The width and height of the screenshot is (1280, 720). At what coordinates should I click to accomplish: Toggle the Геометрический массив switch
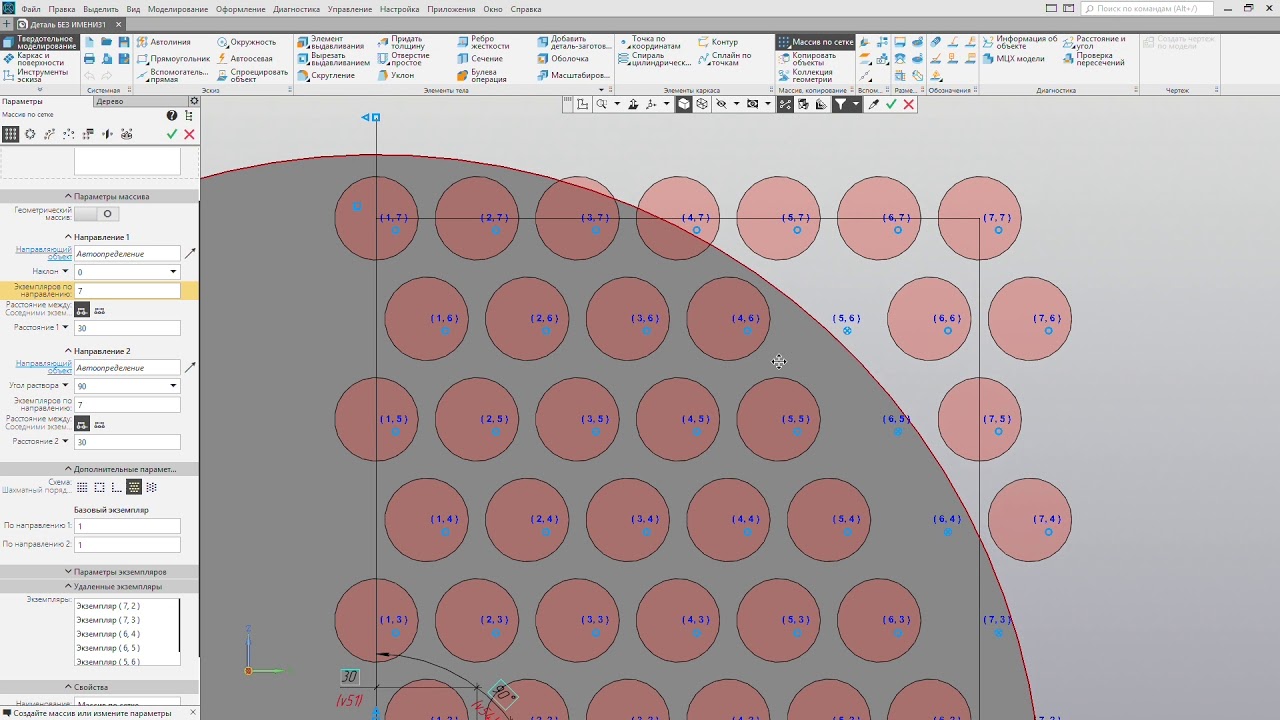[x=97, y=214]
